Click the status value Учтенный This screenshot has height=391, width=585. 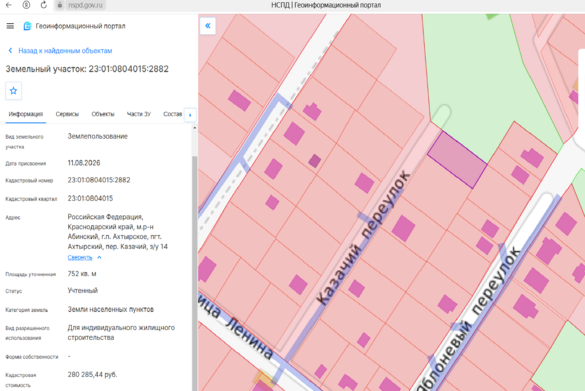pyautogui.click(x=83, y=291)
